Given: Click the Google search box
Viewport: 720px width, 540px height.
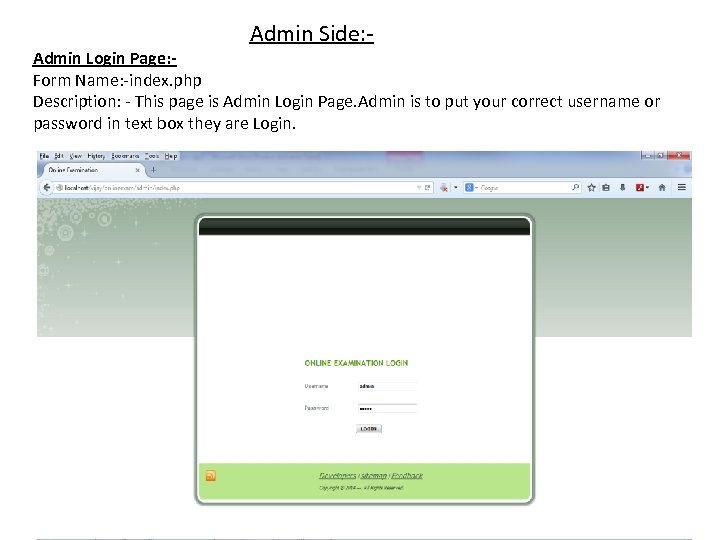Looking at the screenshot, I should 523,187.
